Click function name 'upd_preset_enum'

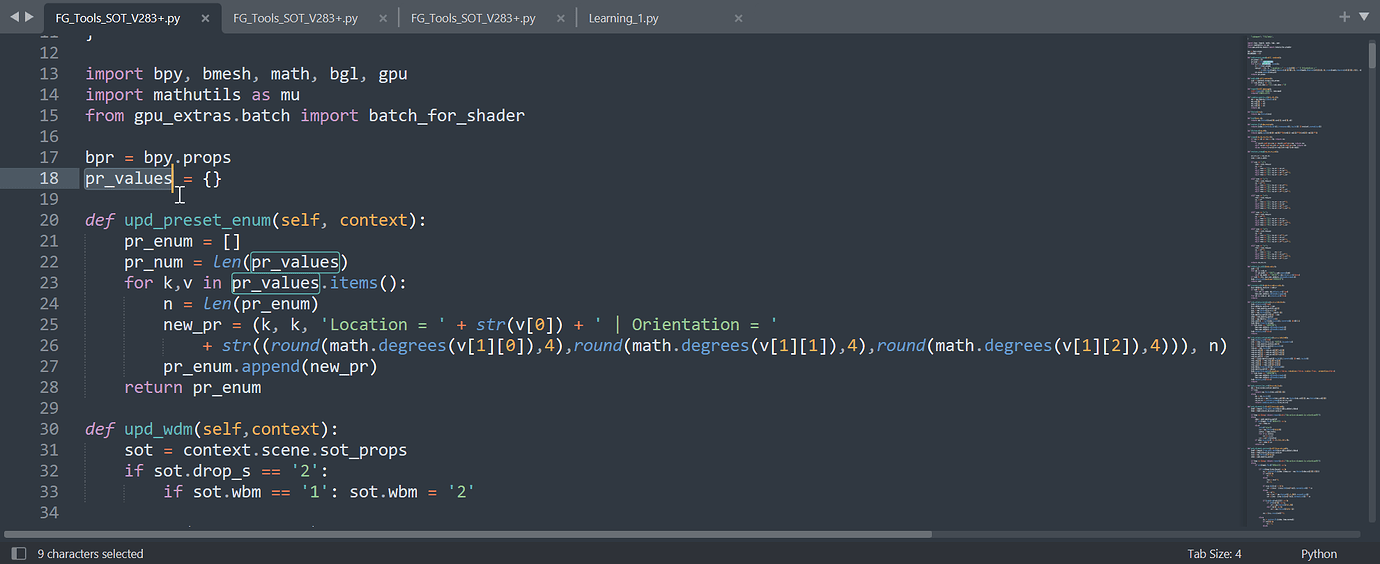(x=197, y=220)
